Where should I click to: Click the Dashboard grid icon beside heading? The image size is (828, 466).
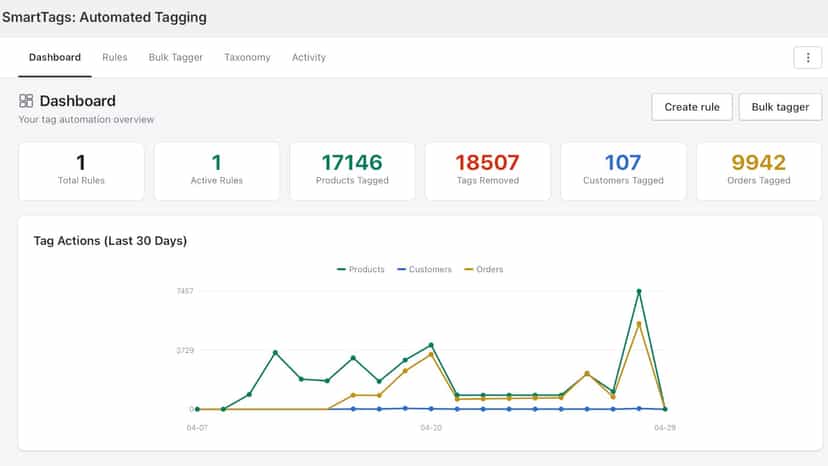coord(26,101)
